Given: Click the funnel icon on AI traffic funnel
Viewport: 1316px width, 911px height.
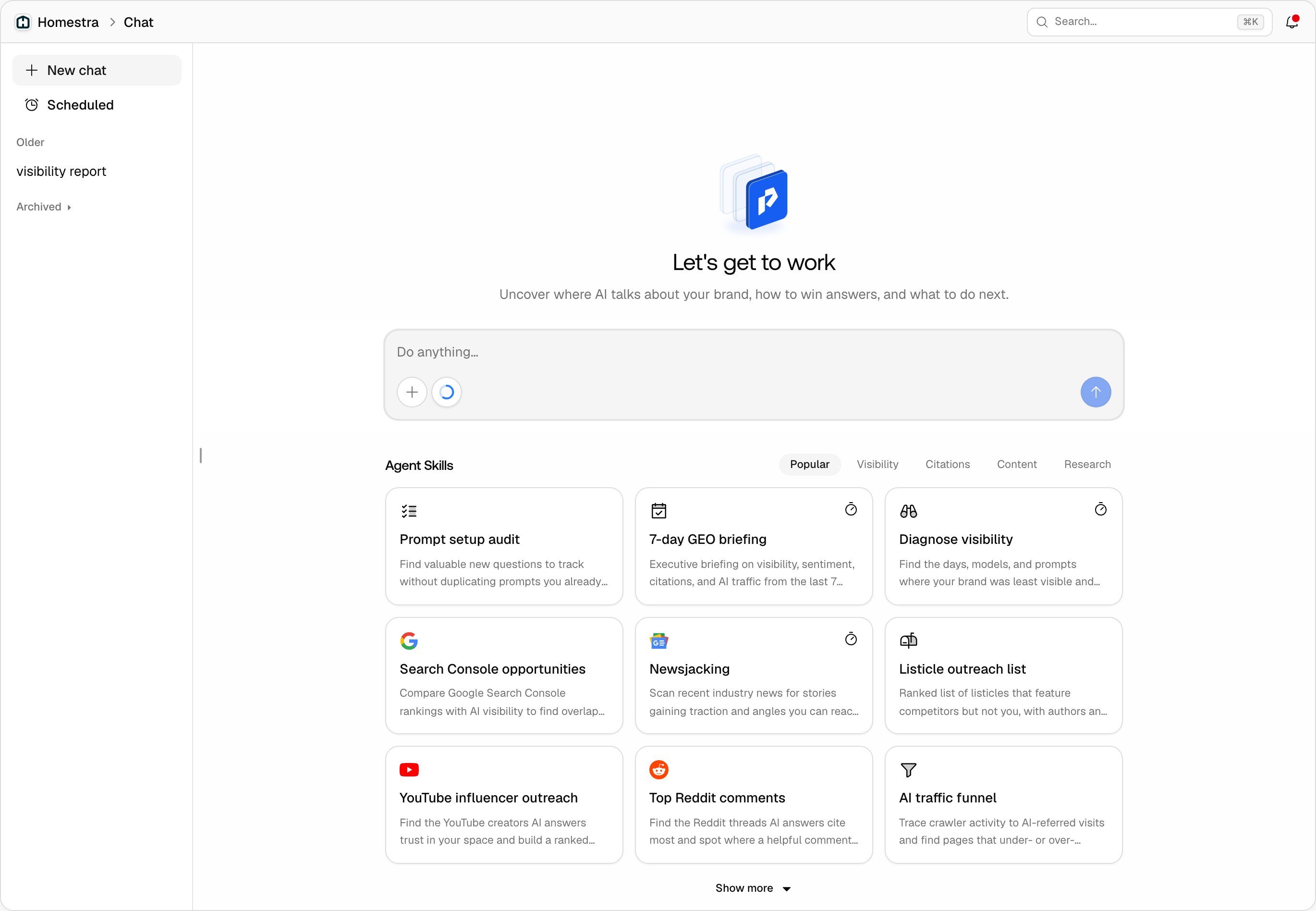Looking at the screenshot, I should coord(908,770).
